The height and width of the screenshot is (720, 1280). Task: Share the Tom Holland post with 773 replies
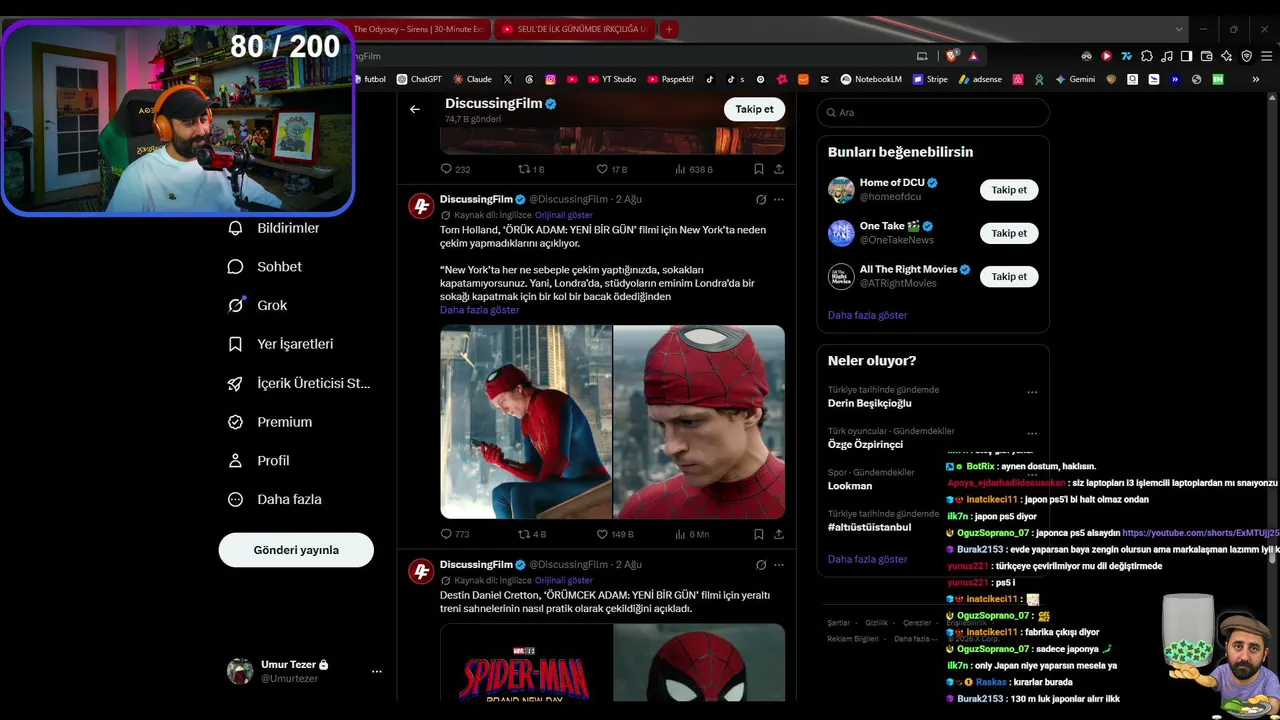pyautogui.click(x=779, y=534)
